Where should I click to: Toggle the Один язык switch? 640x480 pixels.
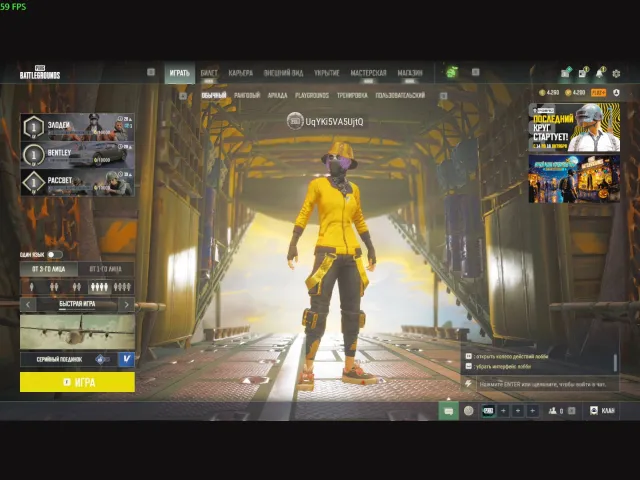(x=55, y=255)
